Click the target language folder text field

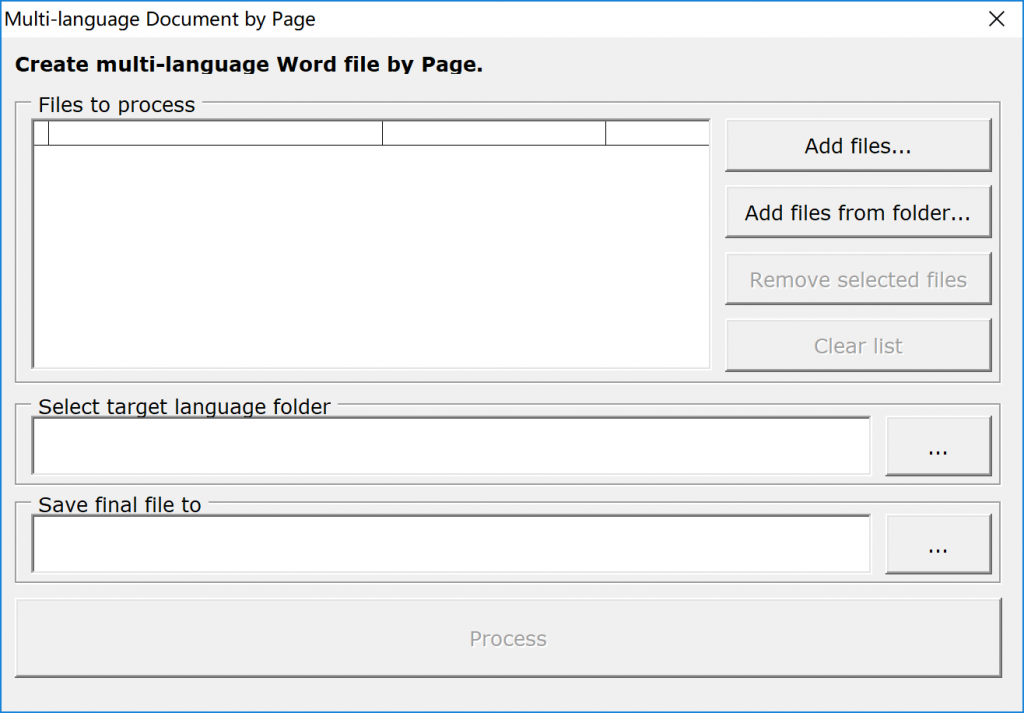point(451,446)
